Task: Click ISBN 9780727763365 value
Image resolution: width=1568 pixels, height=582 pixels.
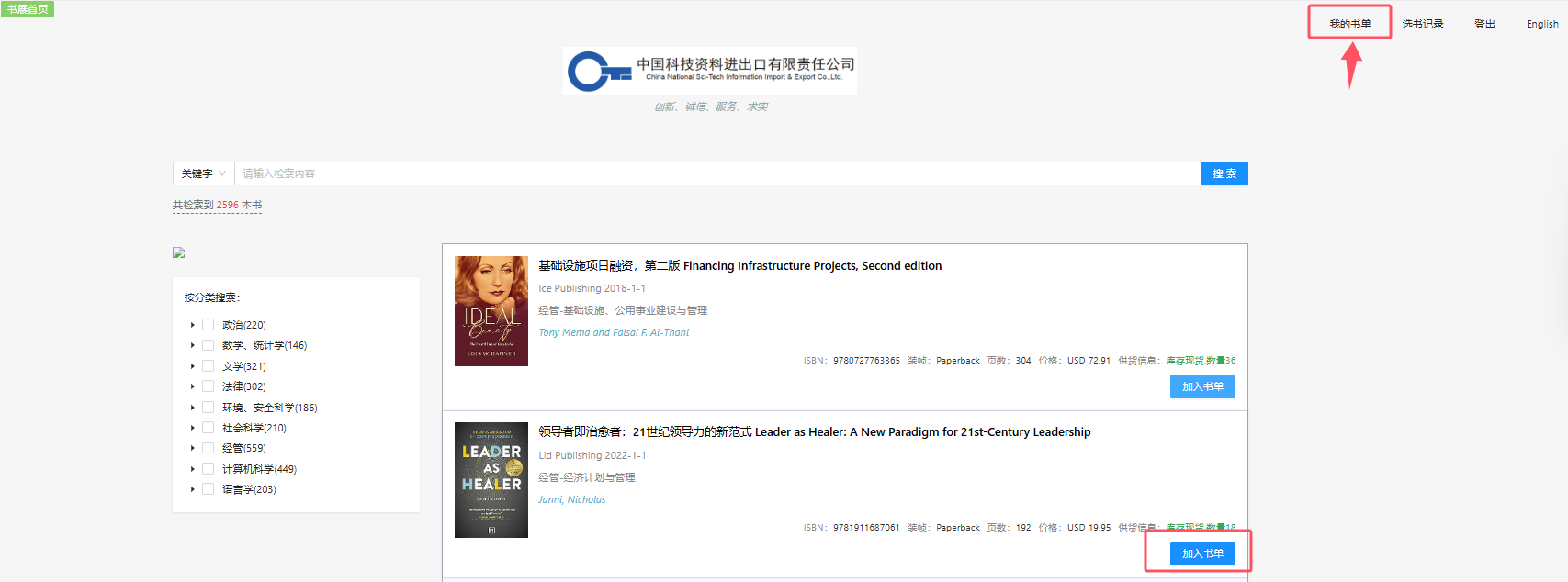Action: pos(866,361)
